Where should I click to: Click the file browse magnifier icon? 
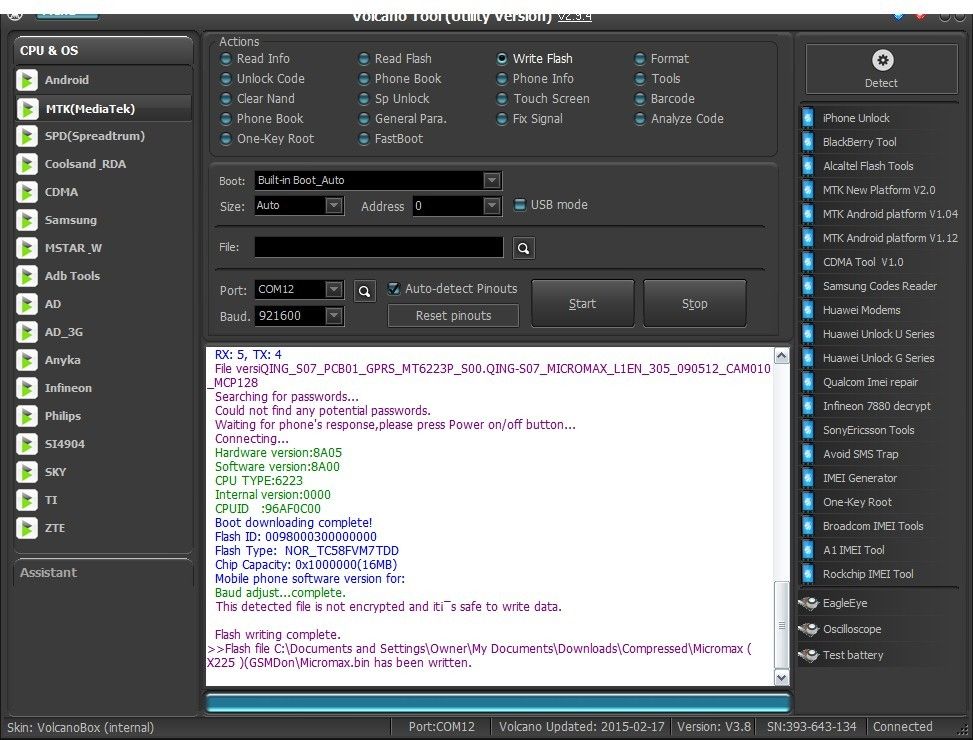tap(524, 248)
